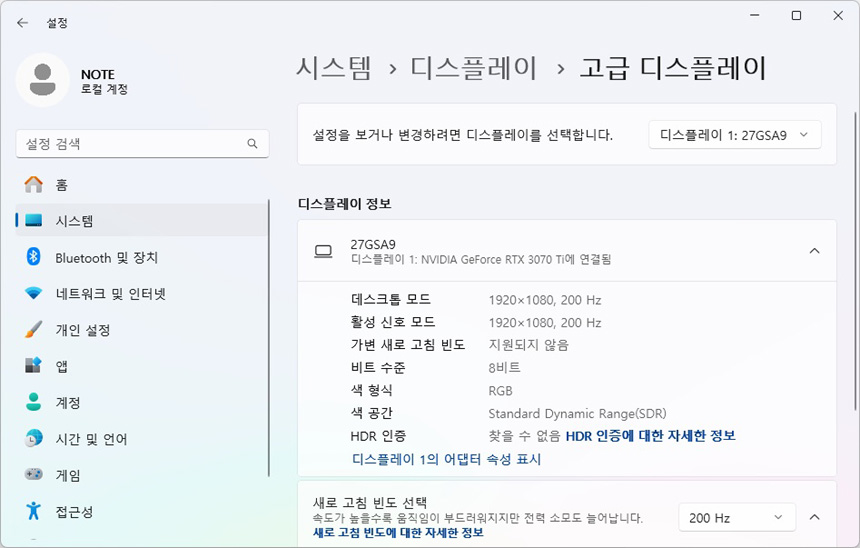This screenshot has height=548, width=860.
Task: Click the personalization paintbrush icon
Action: pyautogui.click(x=34, y=330)
